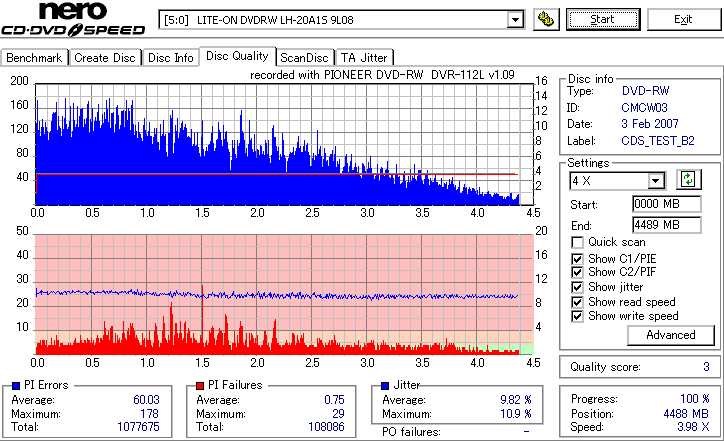Screen dimensions: 724x441
Task: Click PI Failures total 108086
Action: point(326,427)
